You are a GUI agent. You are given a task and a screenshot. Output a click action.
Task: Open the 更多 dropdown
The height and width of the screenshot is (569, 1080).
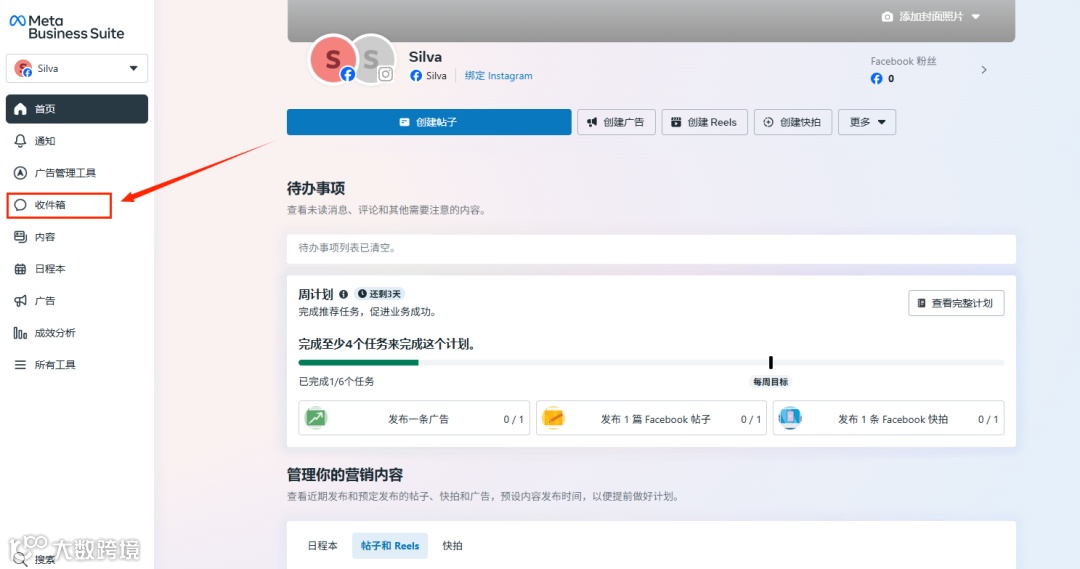pyautogui.click(x=867, y=122)
